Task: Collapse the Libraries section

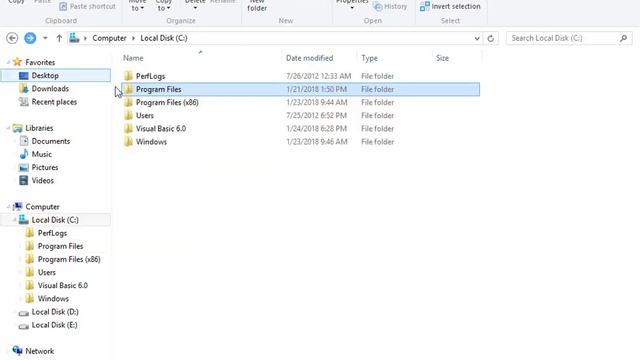Action: [8, 128]
